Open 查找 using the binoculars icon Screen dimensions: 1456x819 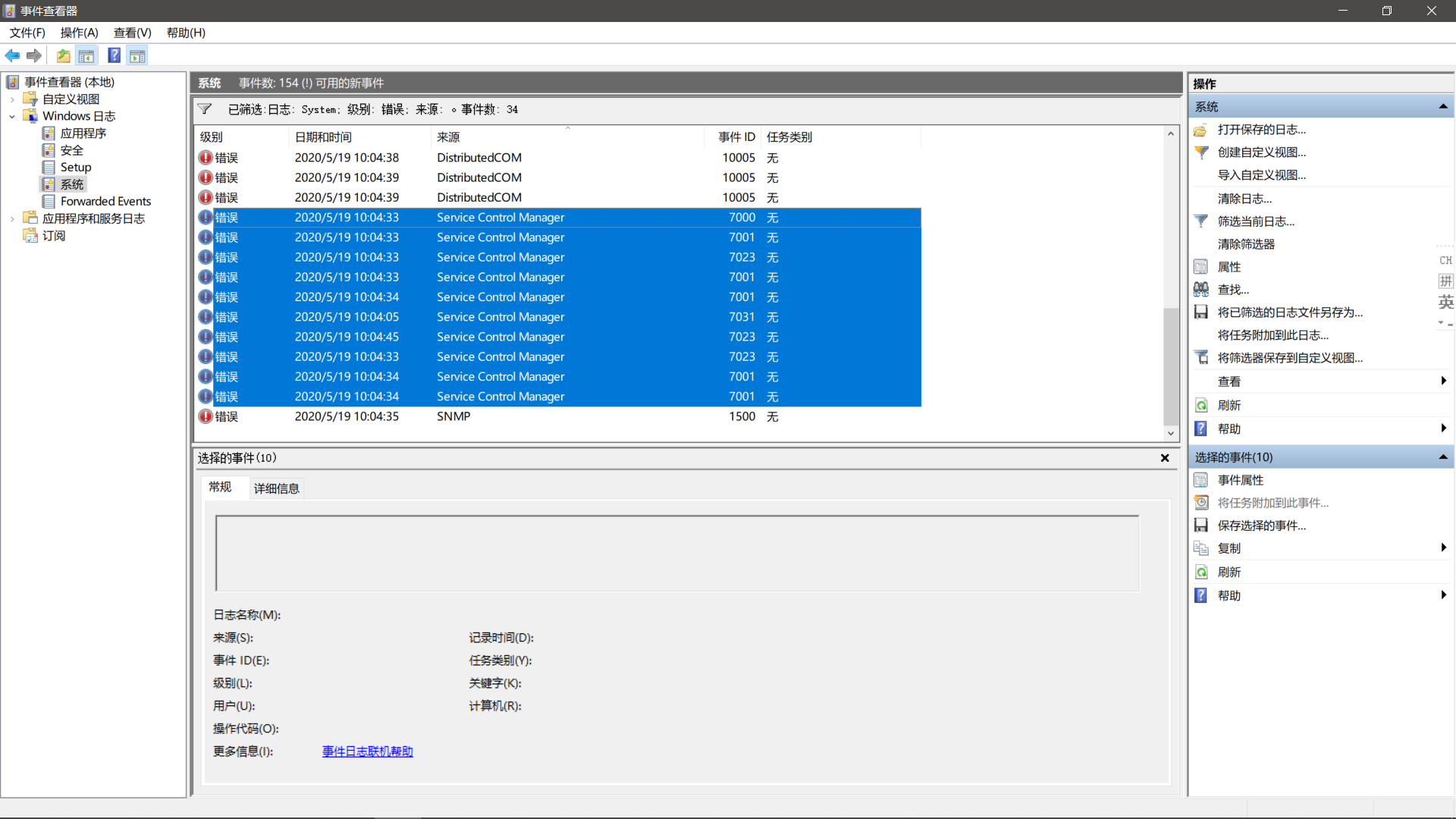coord(1202,289)
